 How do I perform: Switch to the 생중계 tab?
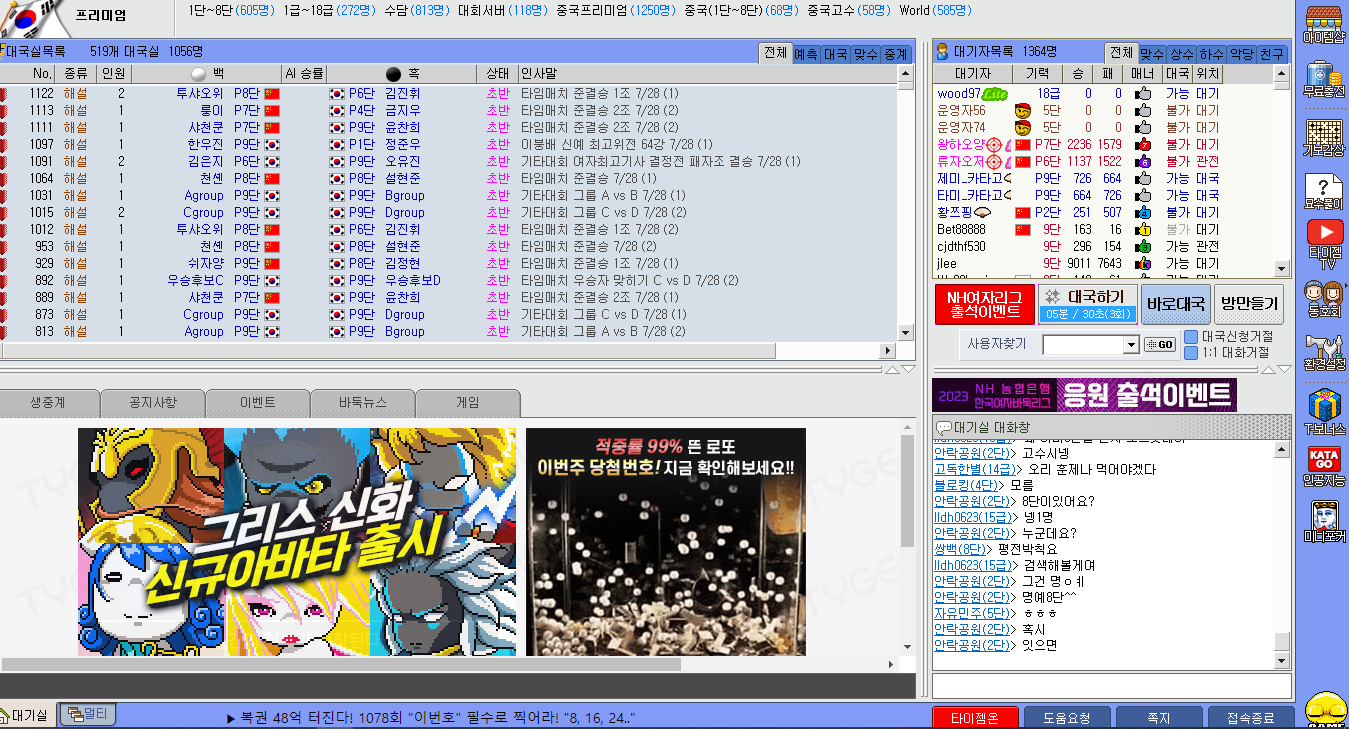[48, 403]
